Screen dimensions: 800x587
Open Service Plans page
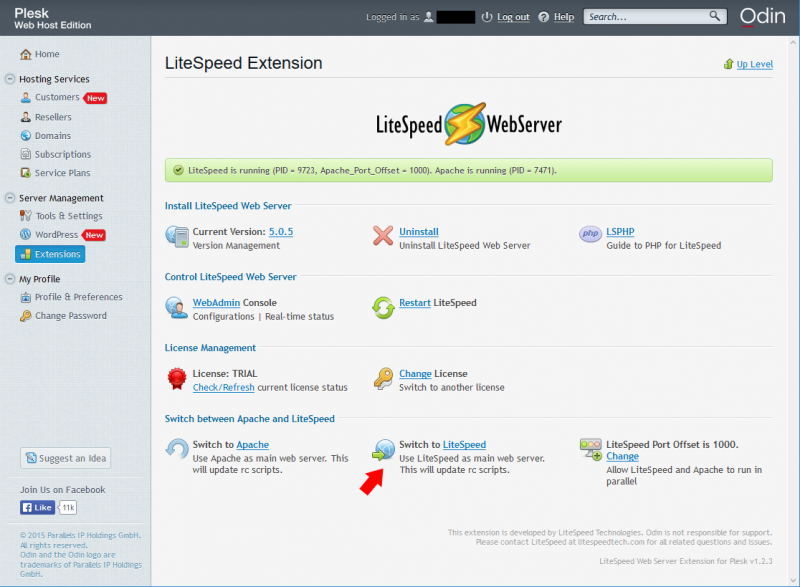click(62, 173)
